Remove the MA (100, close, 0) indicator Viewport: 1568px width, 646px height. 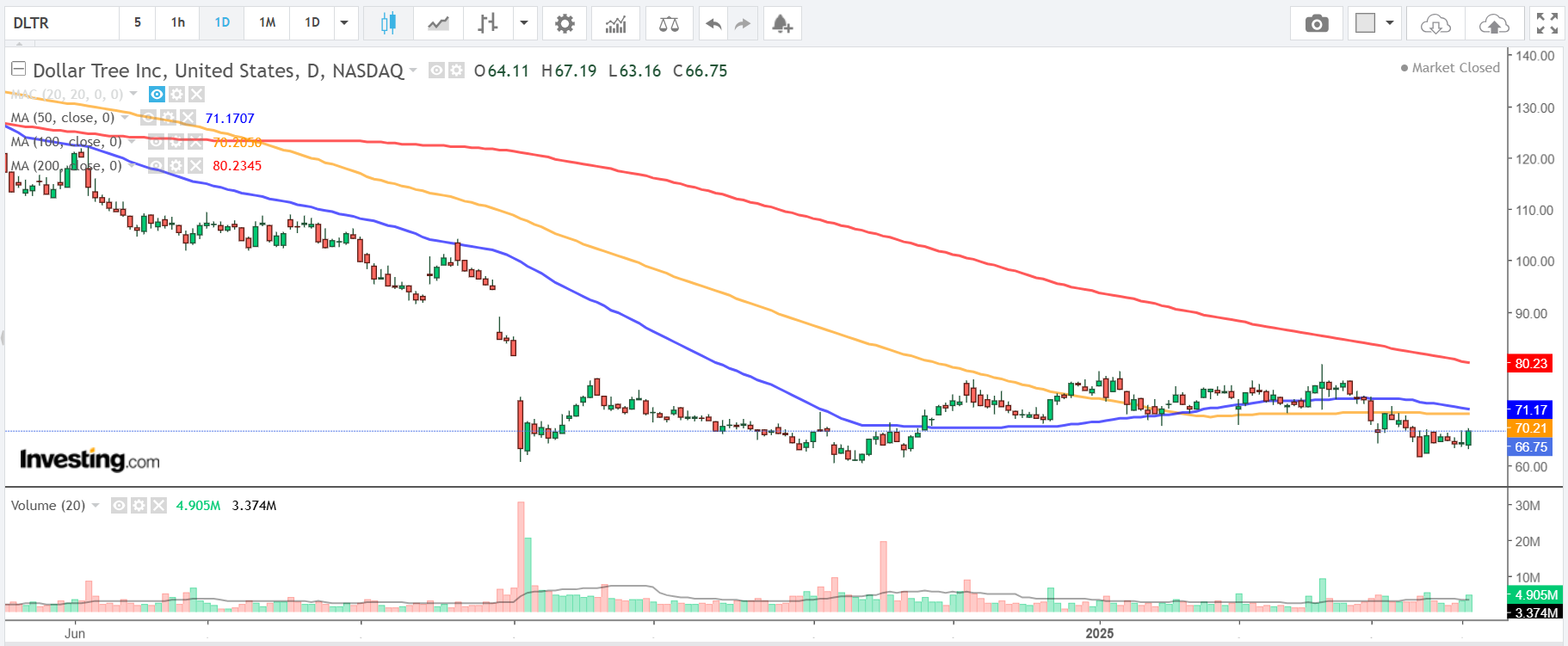195,142
